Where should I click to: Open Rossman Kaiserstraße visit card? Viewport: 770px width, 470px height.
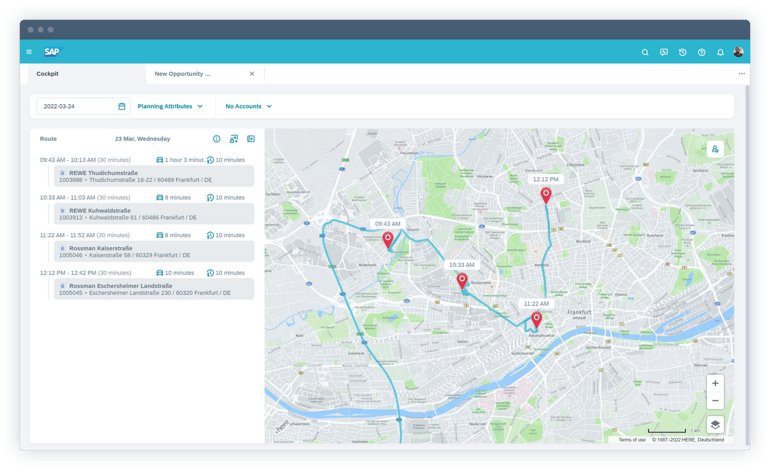pyautogui.click(x=154, y=251)
